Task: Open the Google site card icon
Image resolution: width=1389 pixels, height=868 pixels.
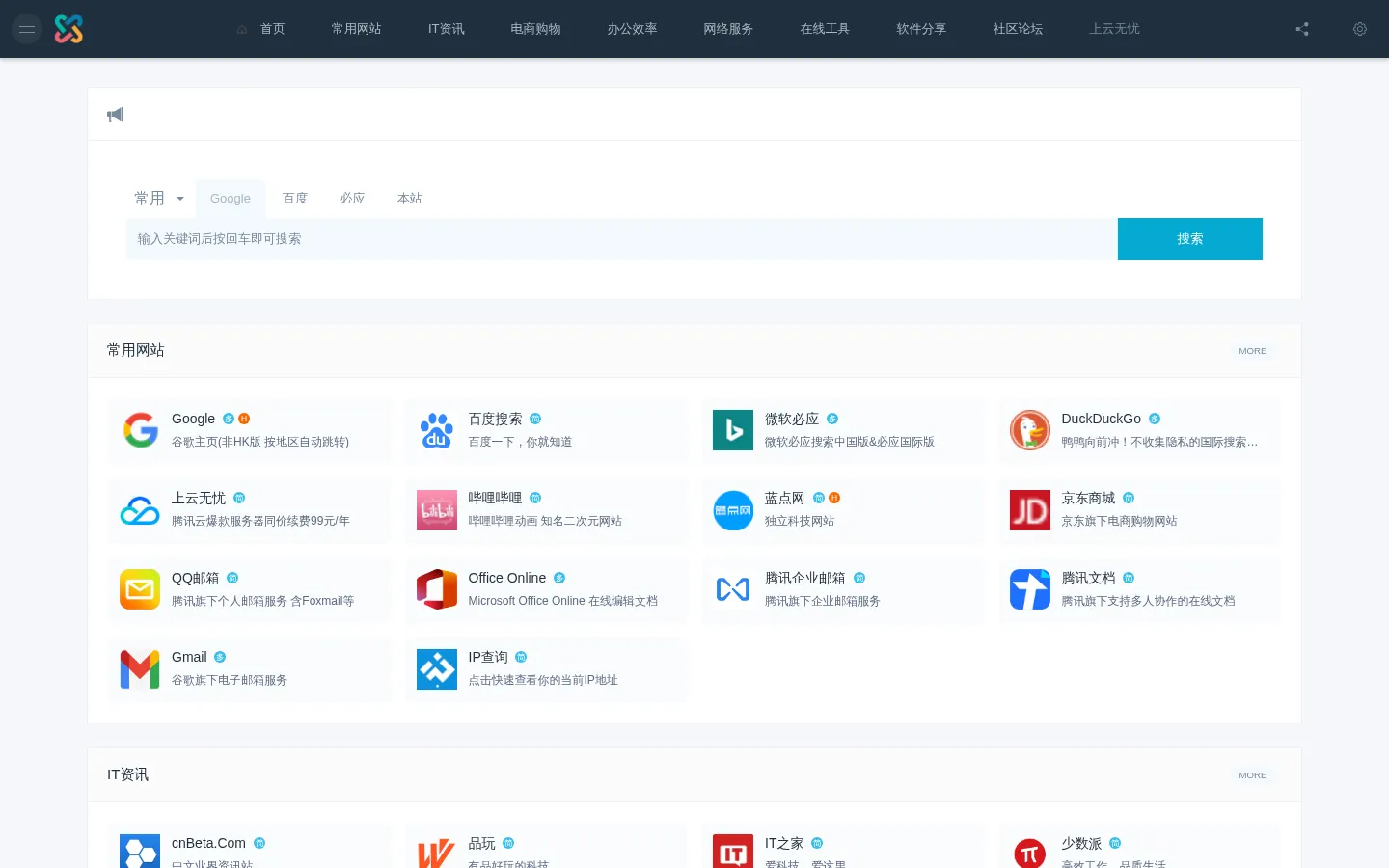Action: click(x=140, y=430)
